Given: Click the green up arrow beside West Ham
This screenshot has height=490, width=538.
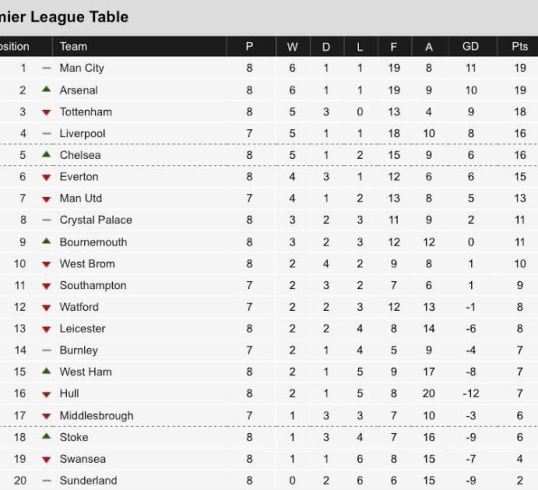Looking at the screenshot, I should (x=46, y=371).
